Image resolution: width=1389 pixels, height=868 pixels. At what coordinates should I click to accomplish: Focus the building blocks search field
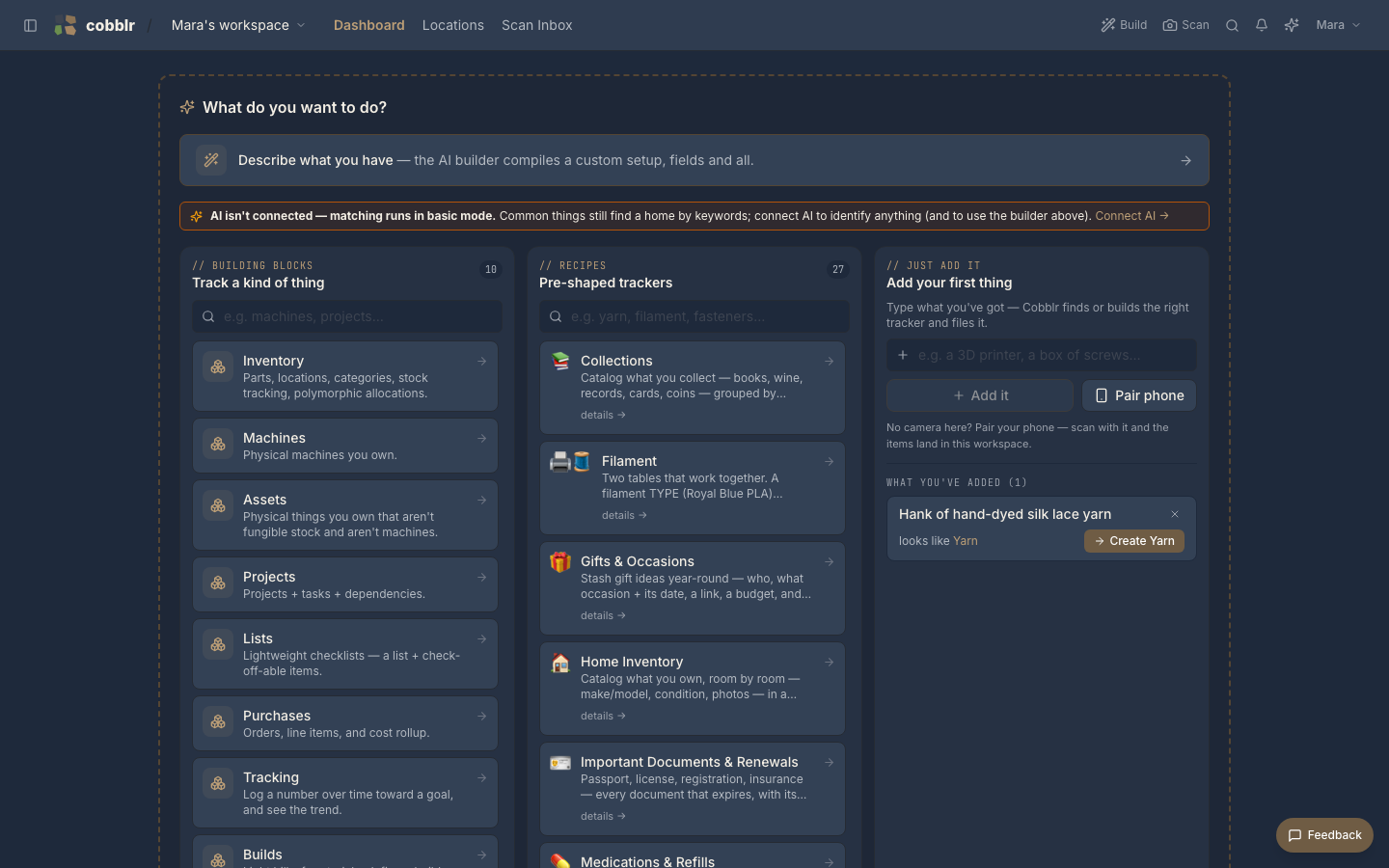(x=347, y=316)
